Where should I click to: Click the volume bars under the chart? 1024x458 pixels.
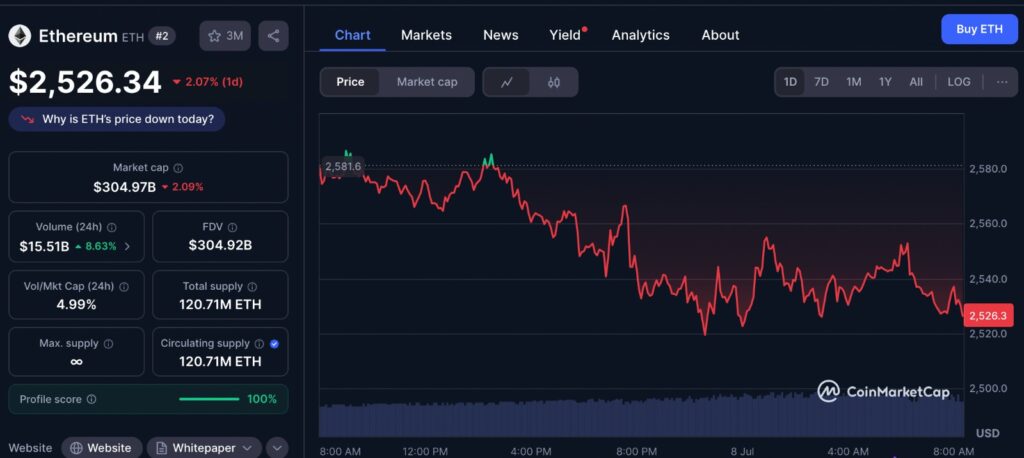(641, 416)
